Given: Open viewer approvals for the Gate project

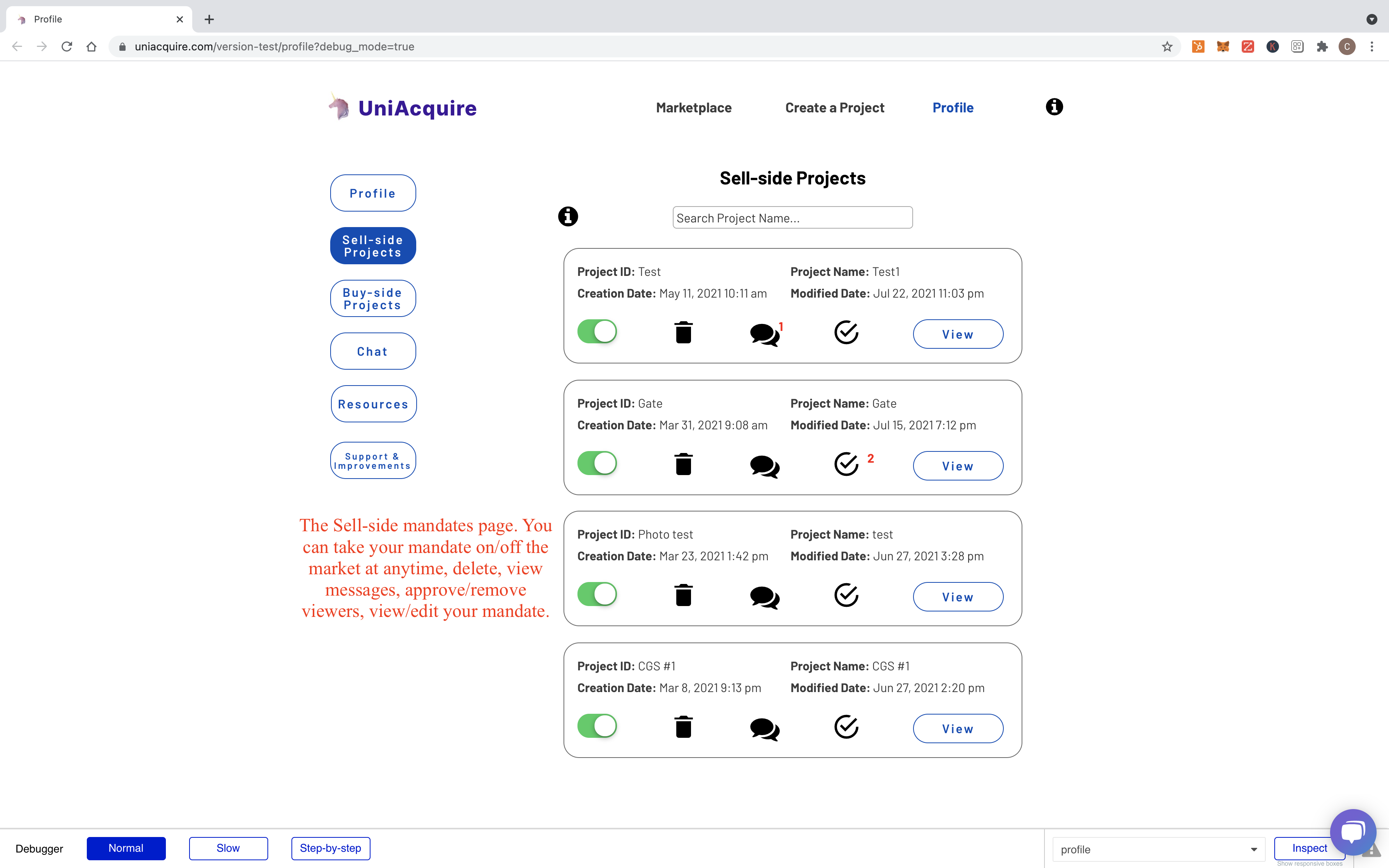Looking at the screenshot, I should [x=846, y=464].
